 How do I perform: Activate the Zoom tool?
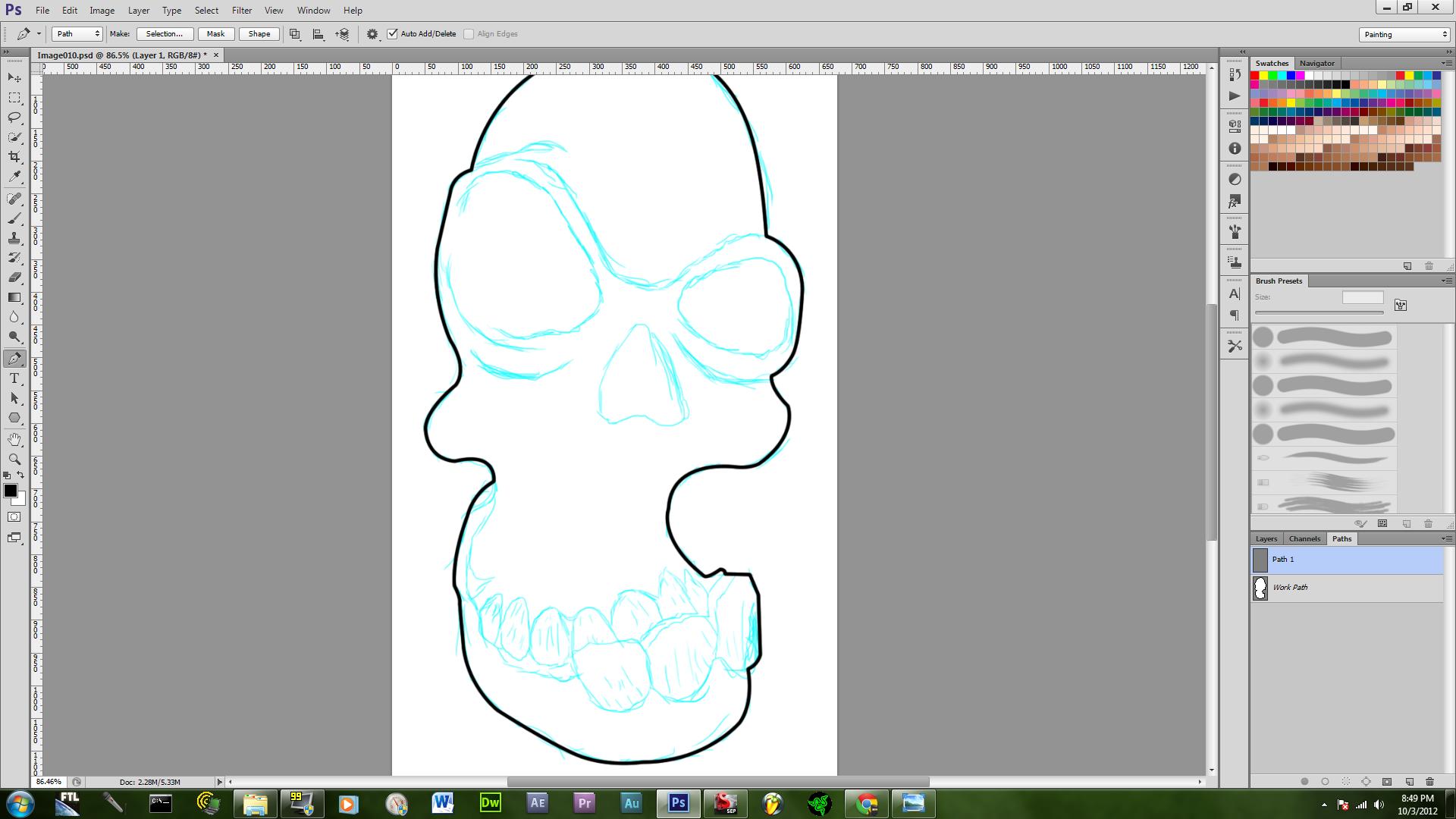point(14,460)
